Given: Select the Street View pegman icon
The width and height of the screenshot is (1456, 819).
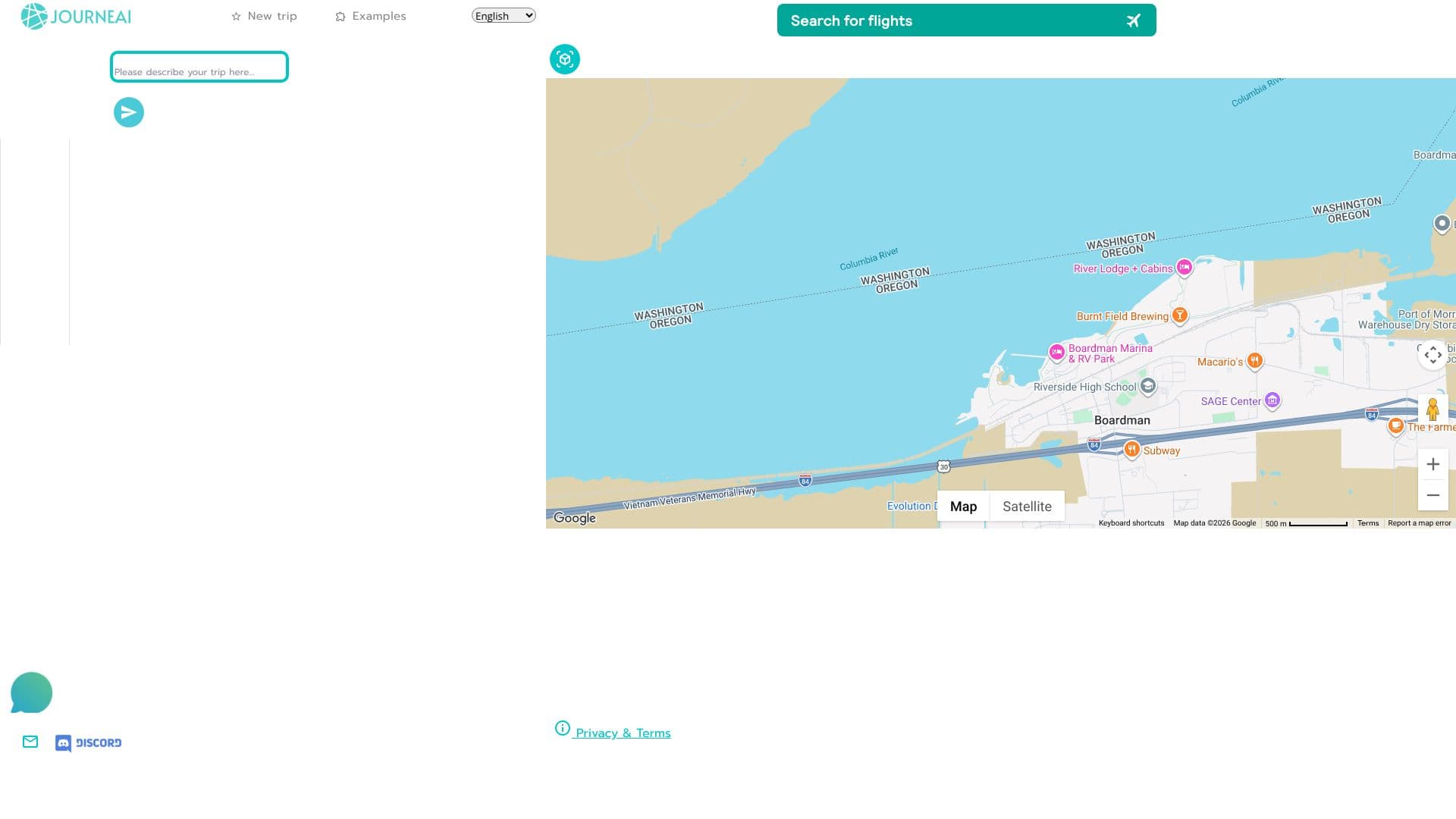Looking at the screenshot, I should point(1432,409).
